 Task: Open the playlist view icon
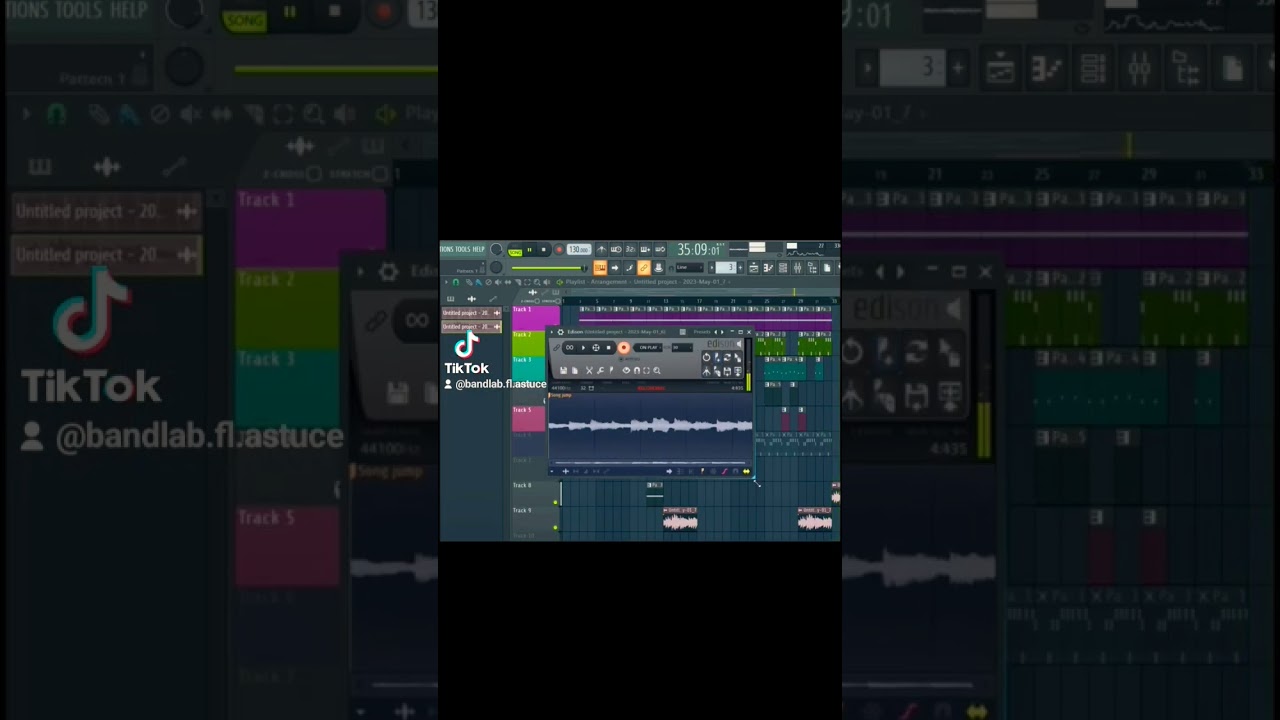pos(754,268)
